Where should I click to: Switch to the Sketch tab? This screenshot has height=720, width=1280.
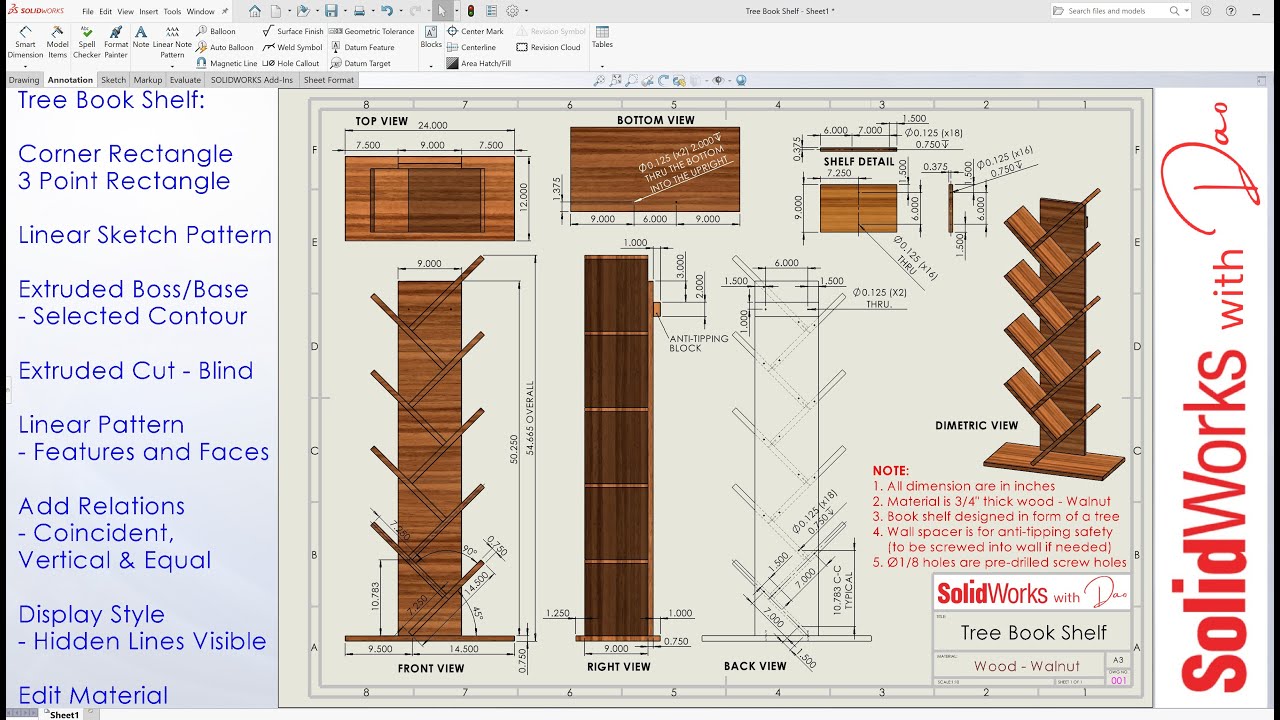click(113, 80)
